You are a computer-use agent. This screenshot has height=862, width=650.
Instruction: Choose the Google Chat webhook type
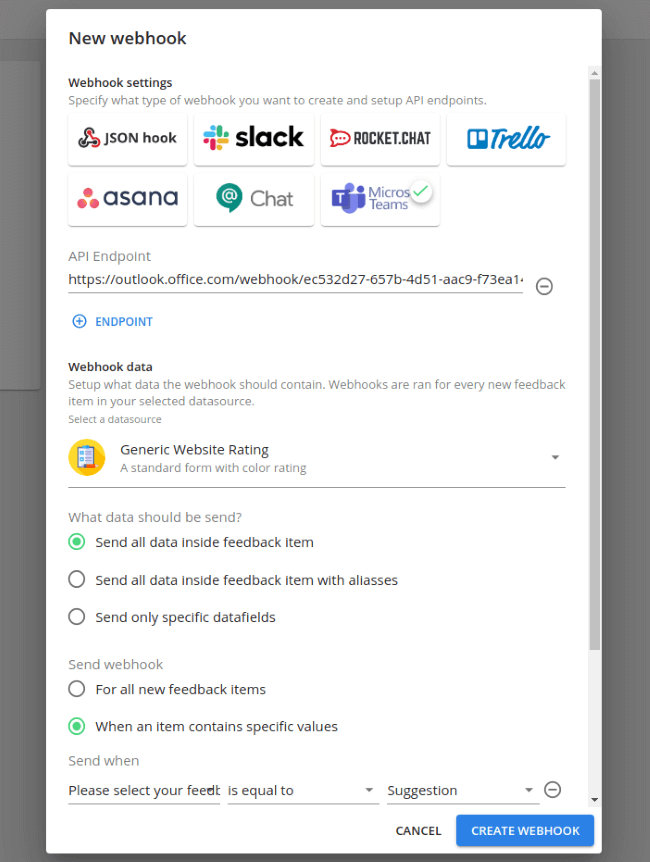(253, 199)
